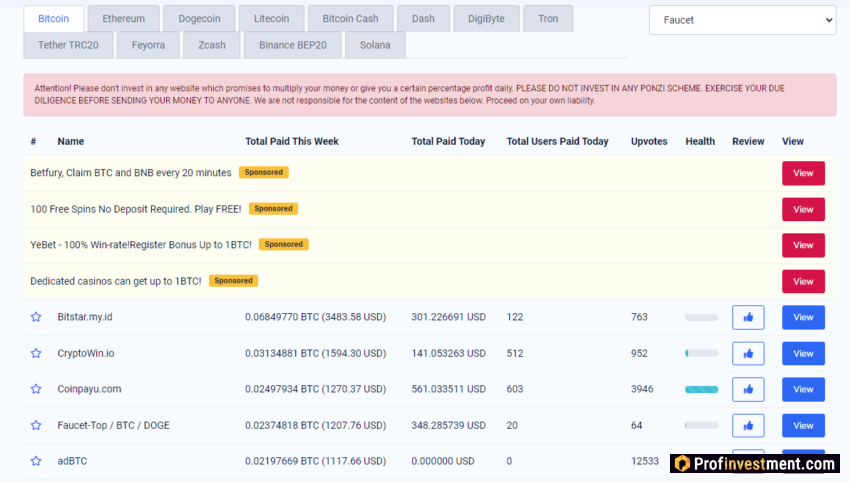Viewport: 850px width, 483px height.
Task: Select the 3946 upvotes count
Action: (642, 389)
